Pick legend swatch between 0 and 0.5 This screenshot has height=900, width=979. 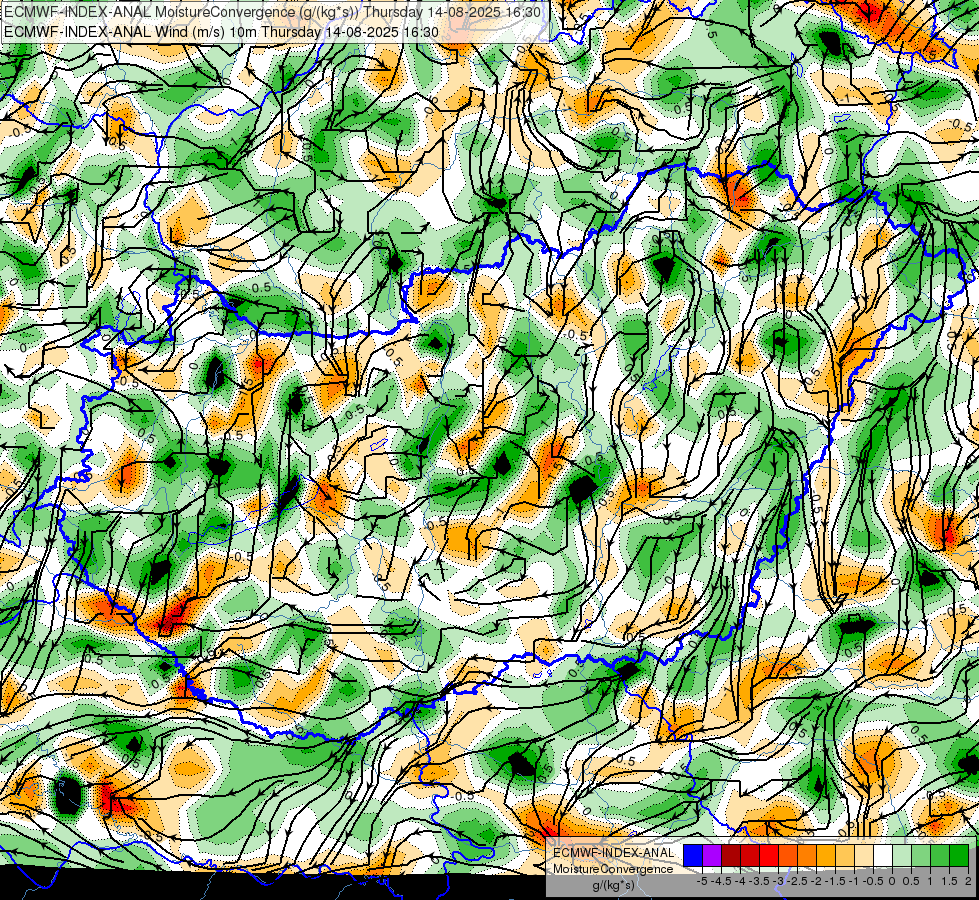pyautogui.click(x=902, y=856)
